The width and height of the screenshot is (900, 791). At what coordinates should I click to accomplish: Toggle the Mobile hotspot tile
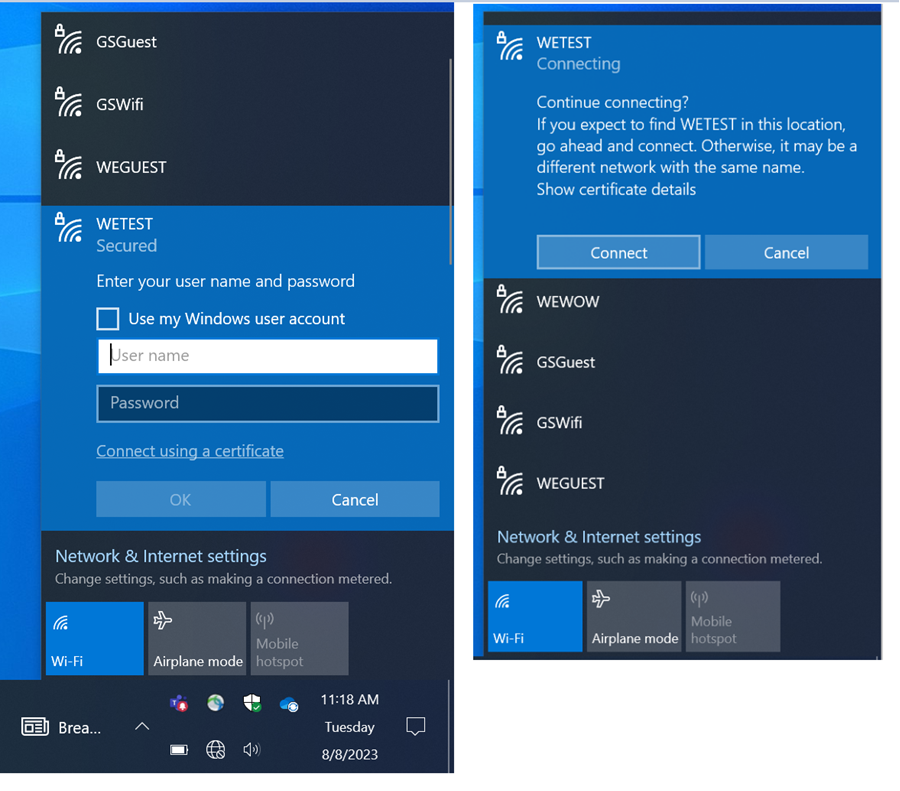pos(299,638)
